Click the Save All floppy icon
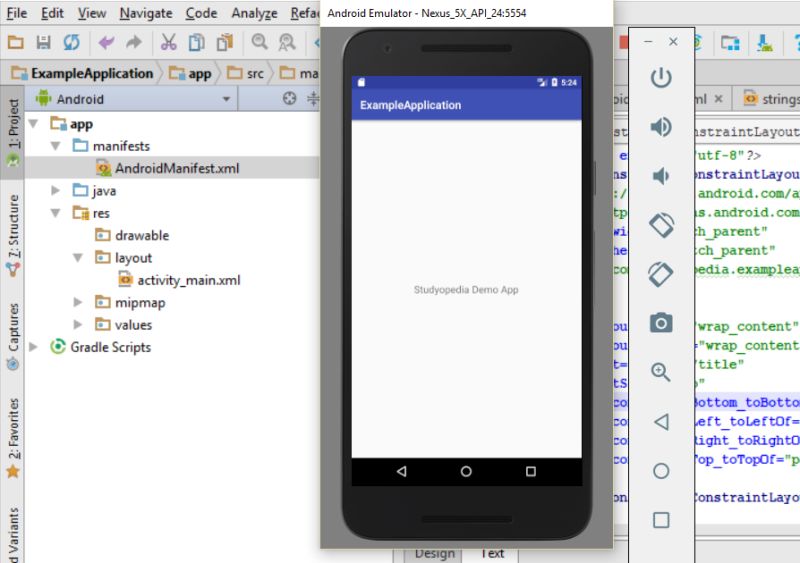Screen dimensions: 800x563 click(43, 42)
